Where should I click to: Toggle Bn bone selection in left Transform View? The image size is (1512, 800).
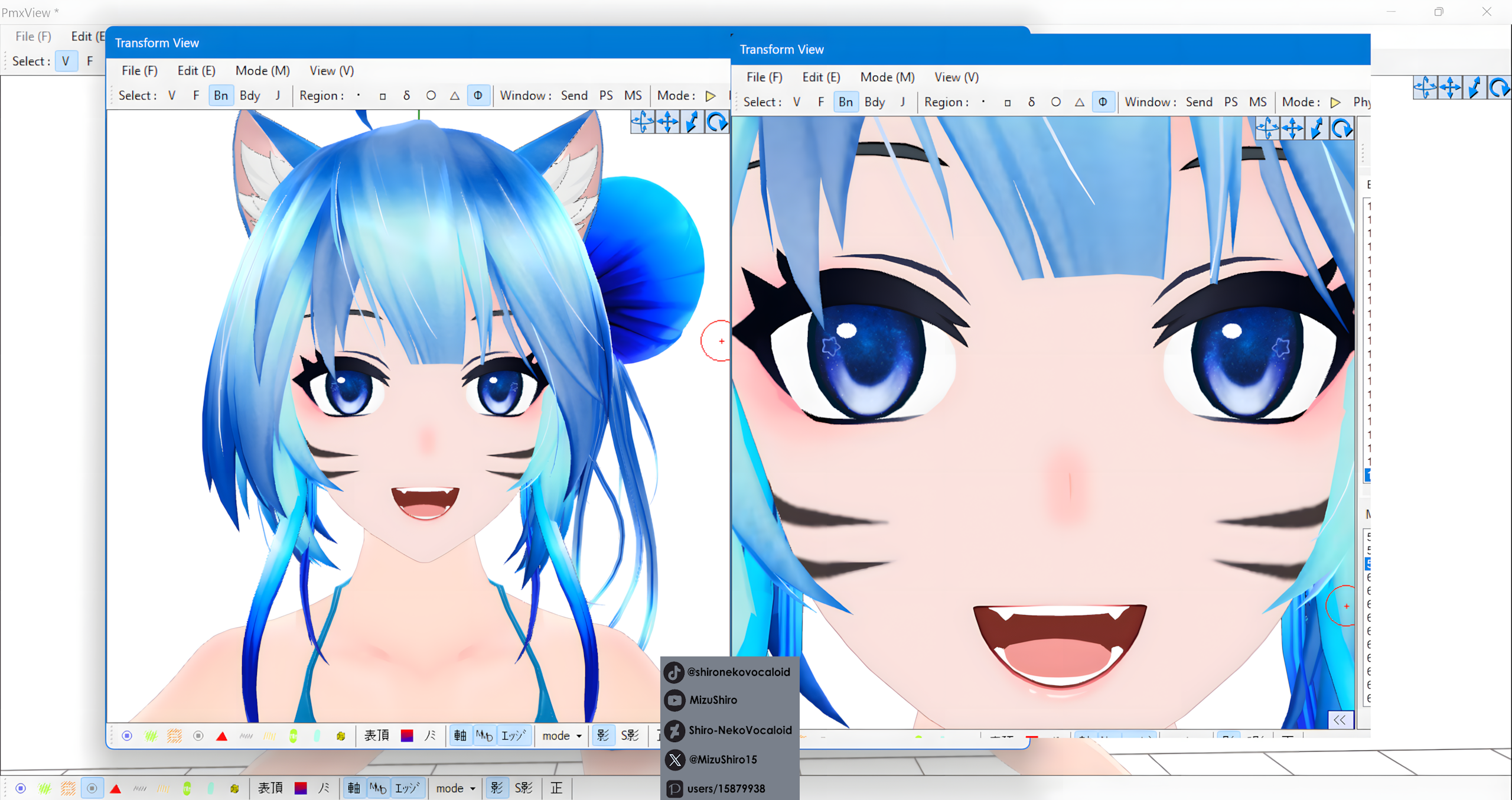coord(221,96)
